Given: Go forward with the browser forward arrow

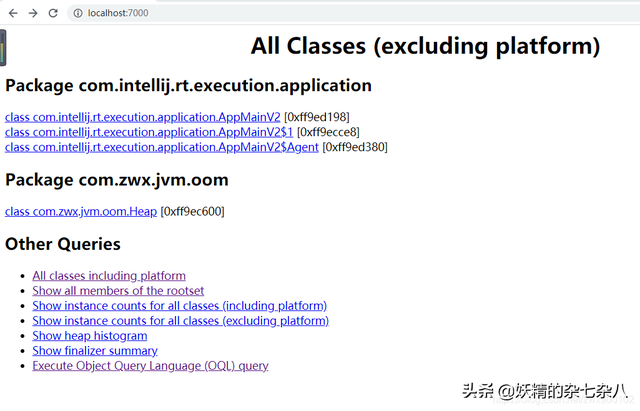Looking at the screenshot, I should 33,13.
